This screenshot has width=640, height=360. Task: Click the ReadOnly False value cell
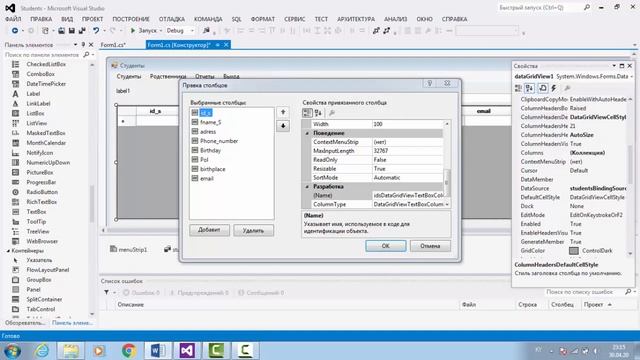coord(408,160)
